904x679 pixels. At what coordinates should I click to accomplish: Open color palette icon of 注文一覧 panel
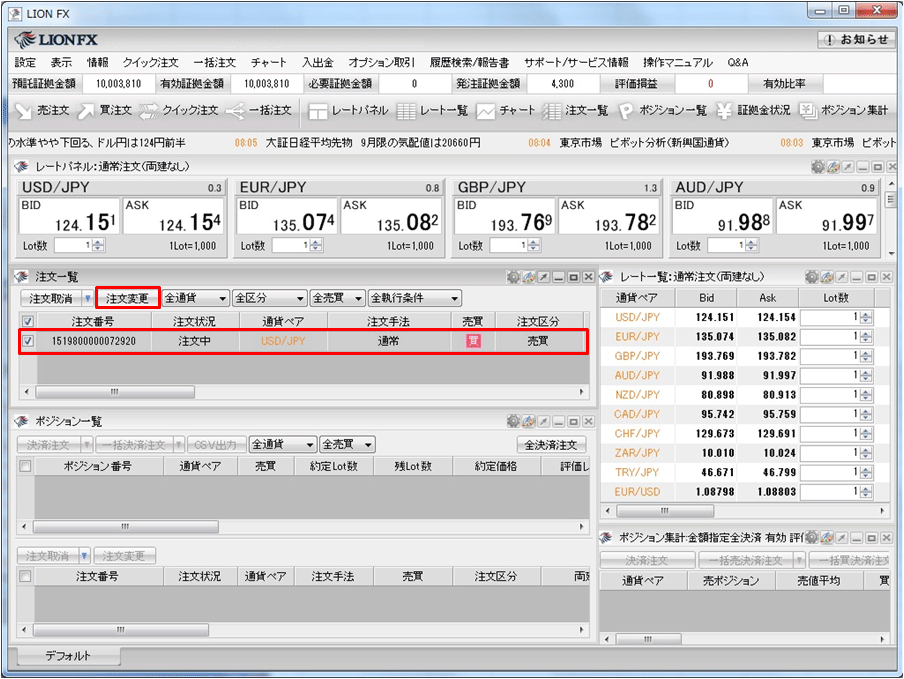coord(528,277)
